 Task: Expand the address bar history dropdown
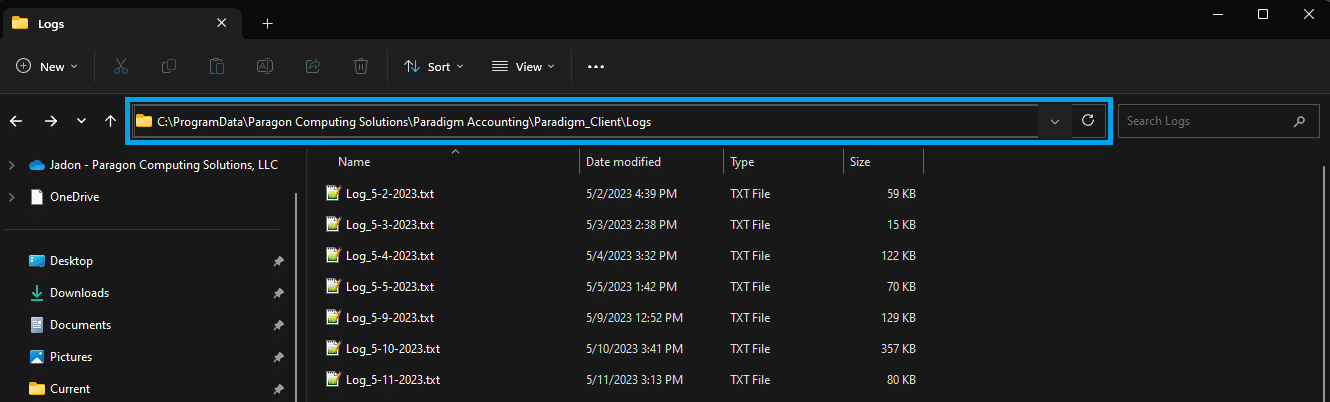click(1054, 121)
